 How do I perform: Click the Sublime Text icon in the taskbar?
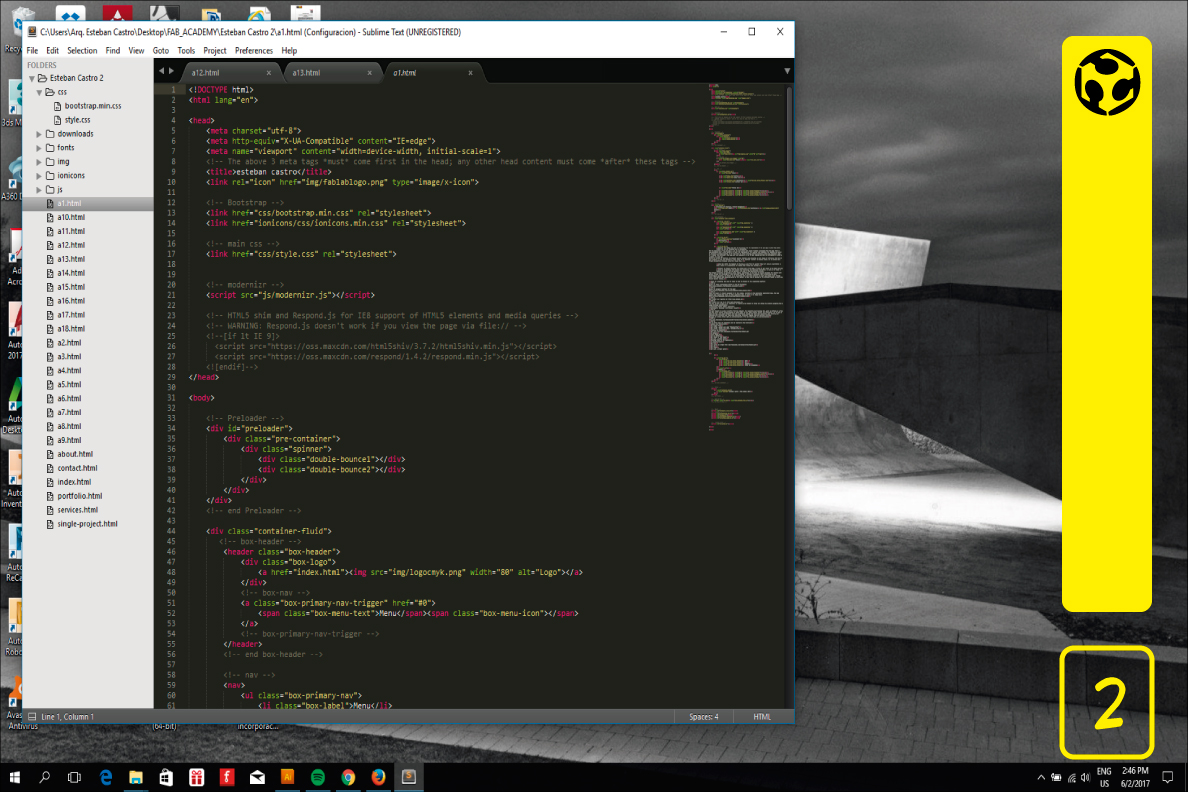[x=408, y=777]
